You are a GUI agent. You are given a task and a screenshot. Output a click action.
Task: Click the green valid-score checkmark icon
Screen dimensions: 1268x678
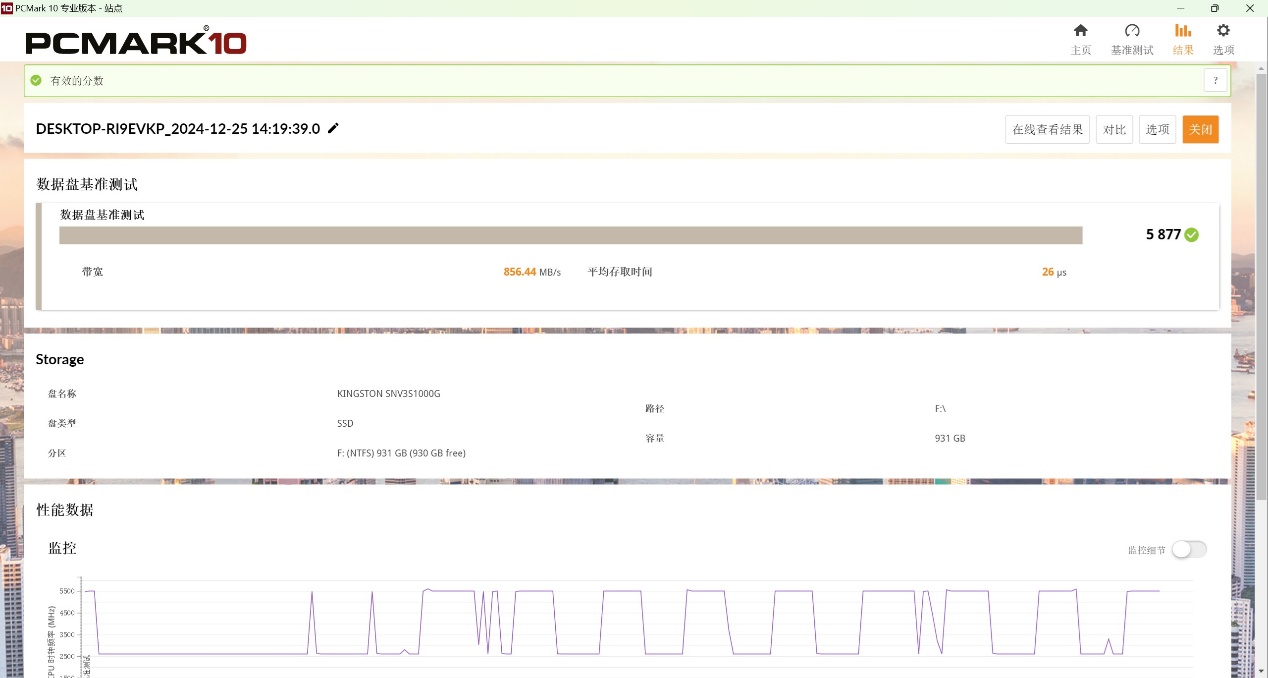coord(37,80)
